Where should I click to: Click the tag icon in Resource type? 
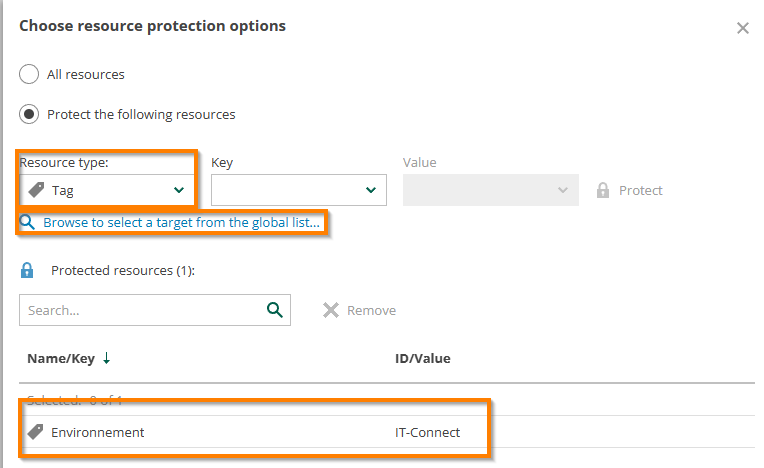(36, 190)
